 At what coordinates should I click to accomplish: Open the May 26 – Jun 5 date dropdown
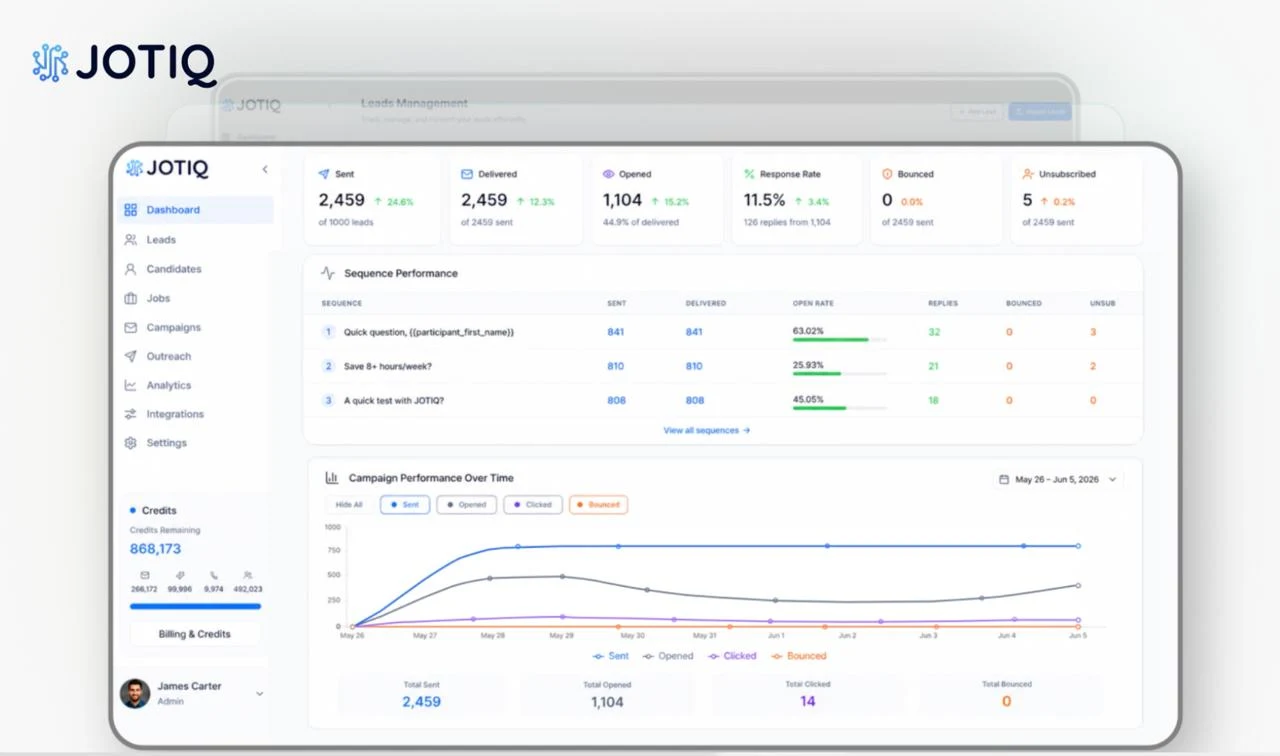tap(1059, 480)
